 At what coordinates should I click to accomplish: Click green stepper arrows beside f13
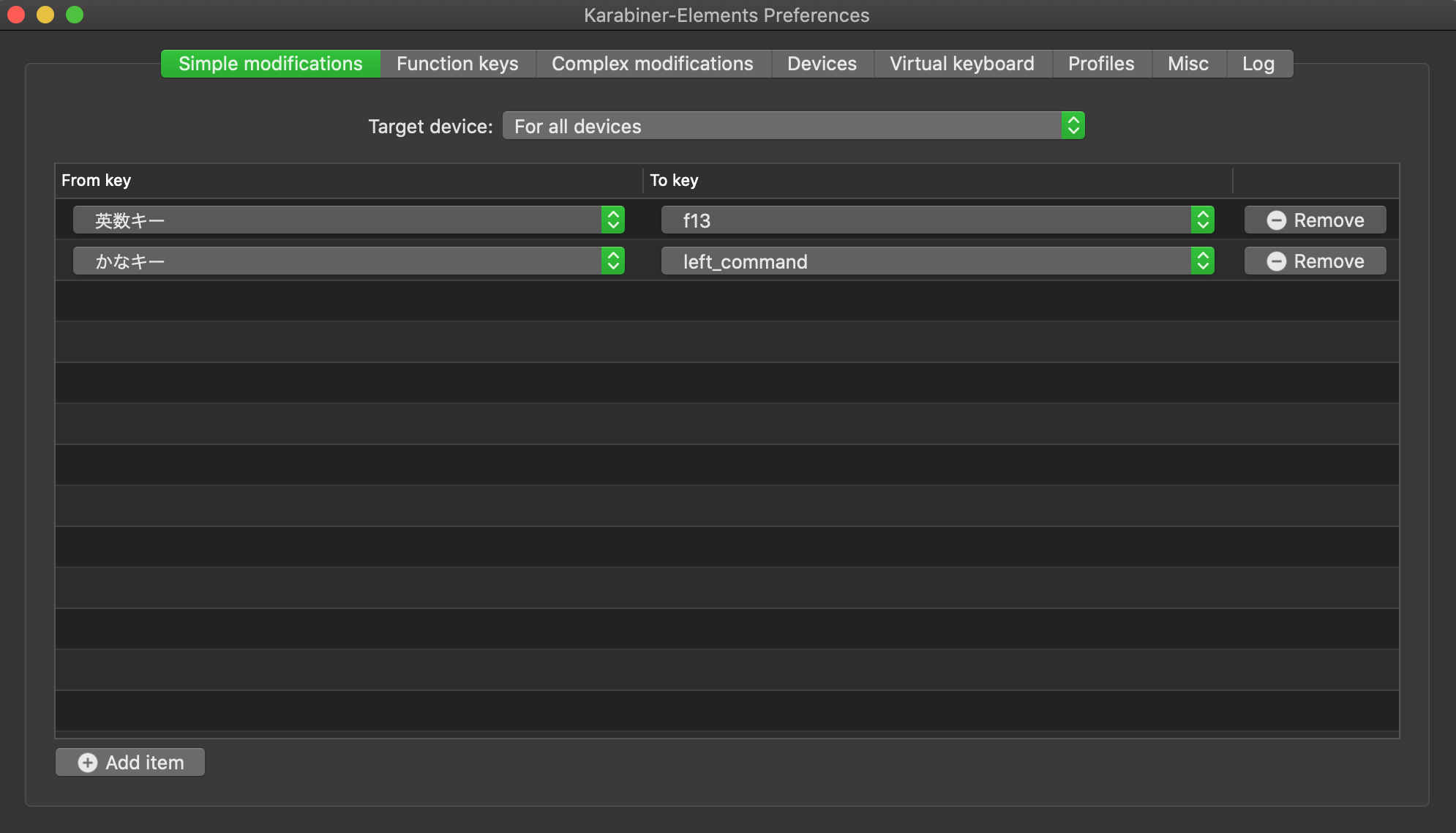(1202, 220)
